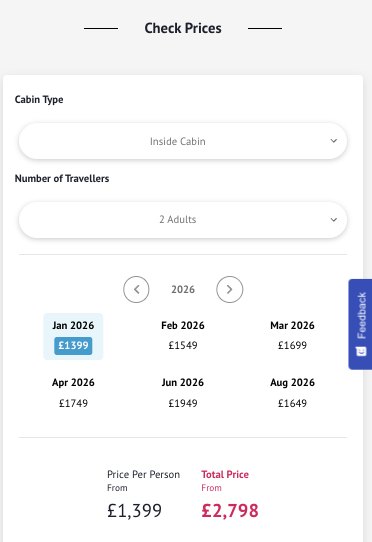Select the highlighted Jan 2026 month tile
This screenshot has width=372, height=542.
(73, 336)
